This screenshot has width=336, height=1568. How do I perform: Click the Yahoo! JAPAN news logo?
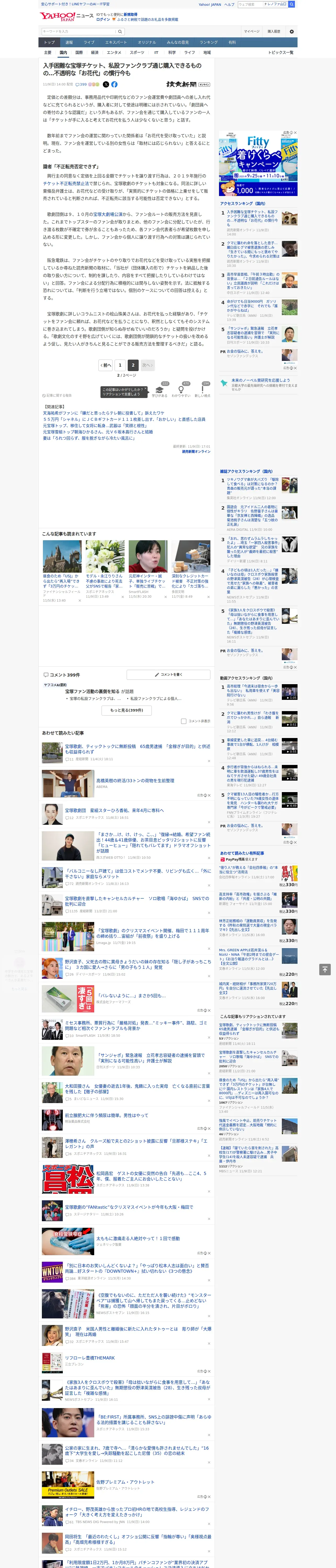click(66, 16)
